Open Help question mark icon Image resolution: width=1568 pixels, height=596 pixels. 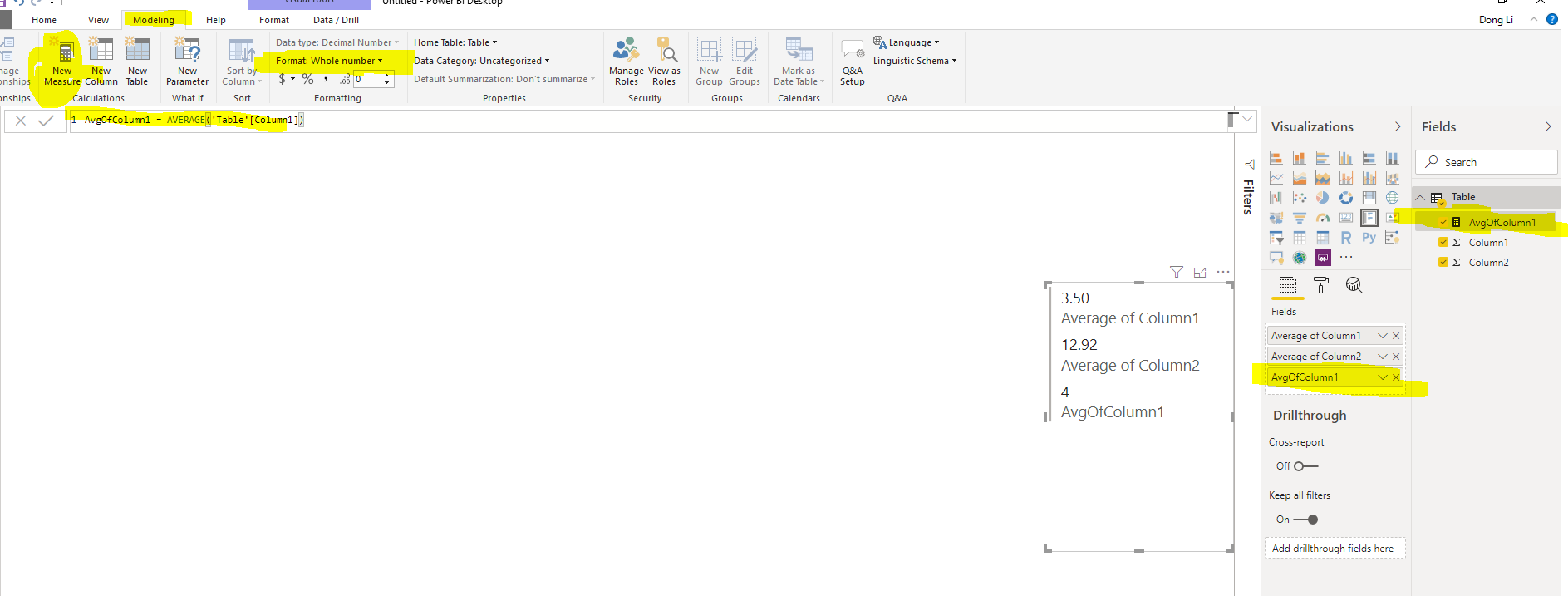pyautogui.click(x=1552, y=19)
